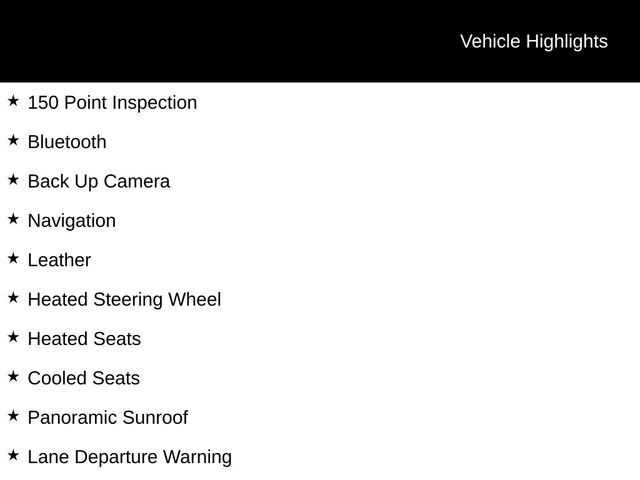Screen dimensions: 640x480
Task: Select the Leather feature text
Action: 59,260
